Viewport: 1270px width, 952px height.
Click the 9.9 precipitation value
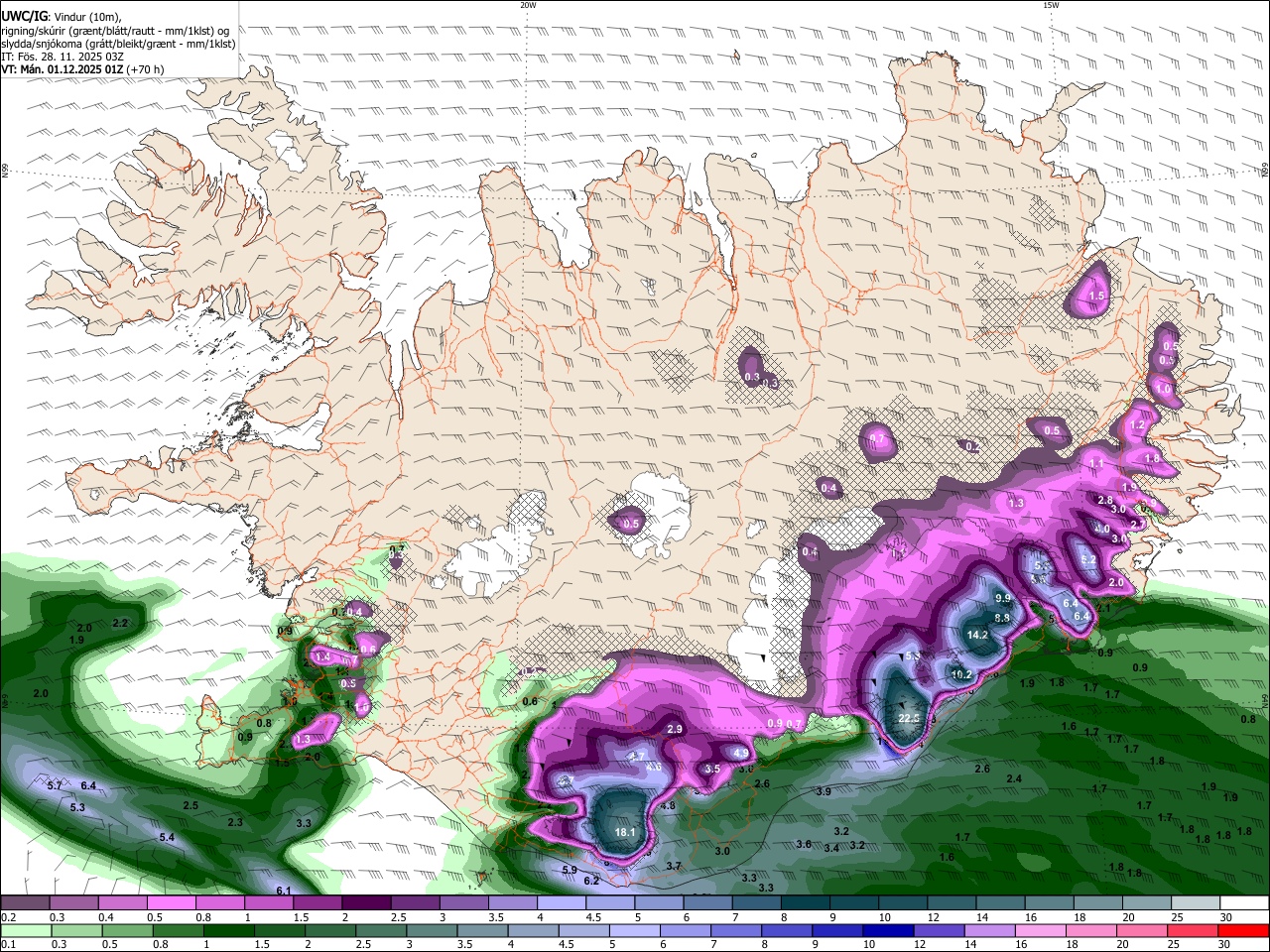[x=1002, y=598]
